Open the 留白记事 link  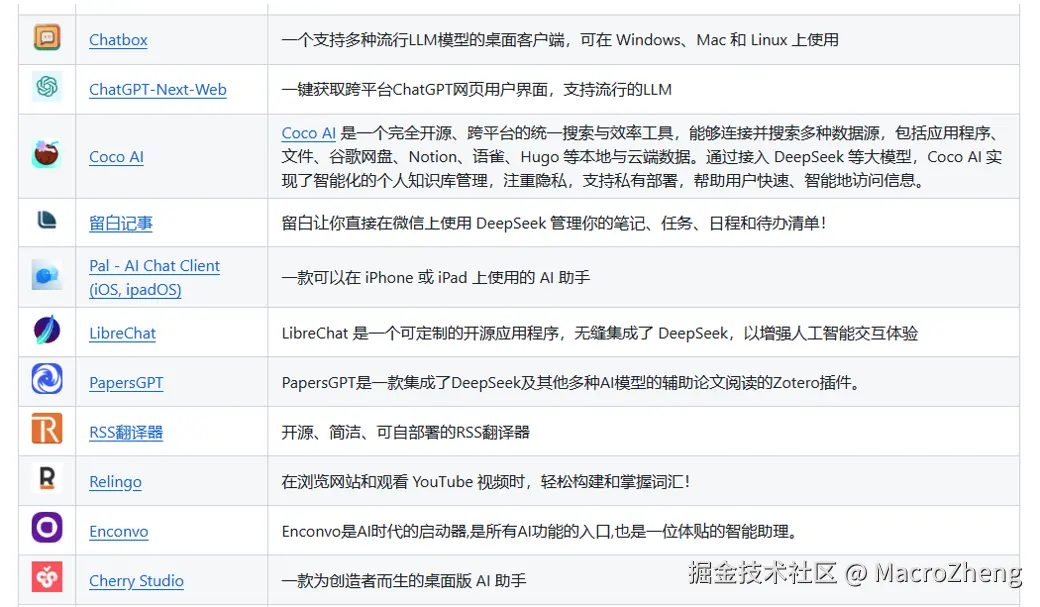(121, 224)
